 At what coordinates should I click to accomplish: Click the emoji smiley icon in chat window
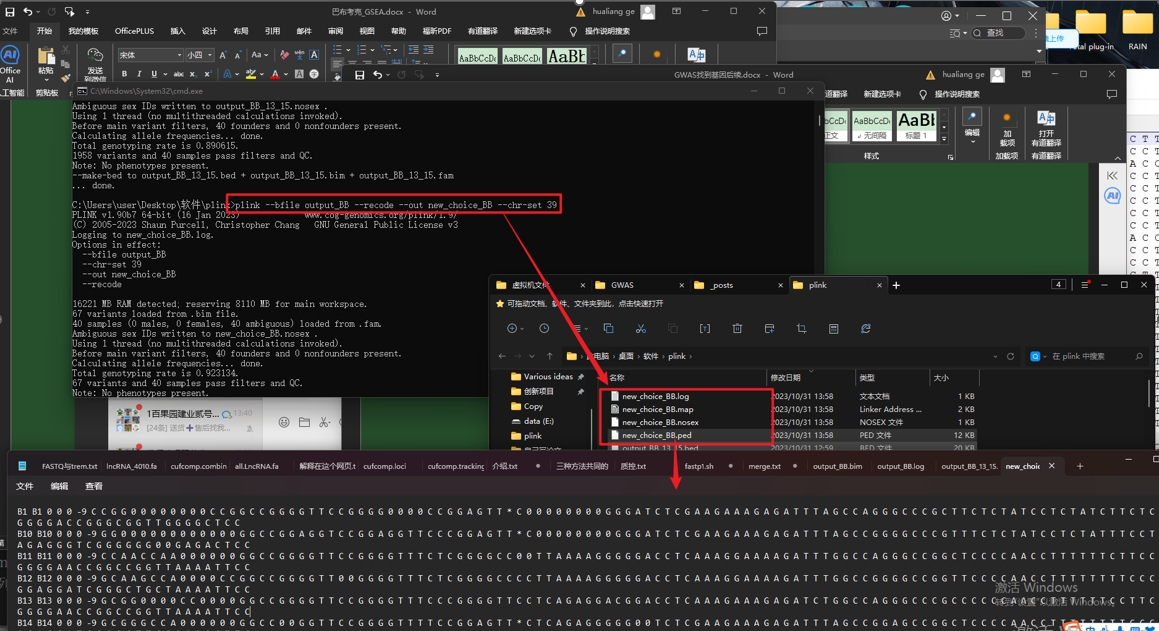tap(284, 422)
